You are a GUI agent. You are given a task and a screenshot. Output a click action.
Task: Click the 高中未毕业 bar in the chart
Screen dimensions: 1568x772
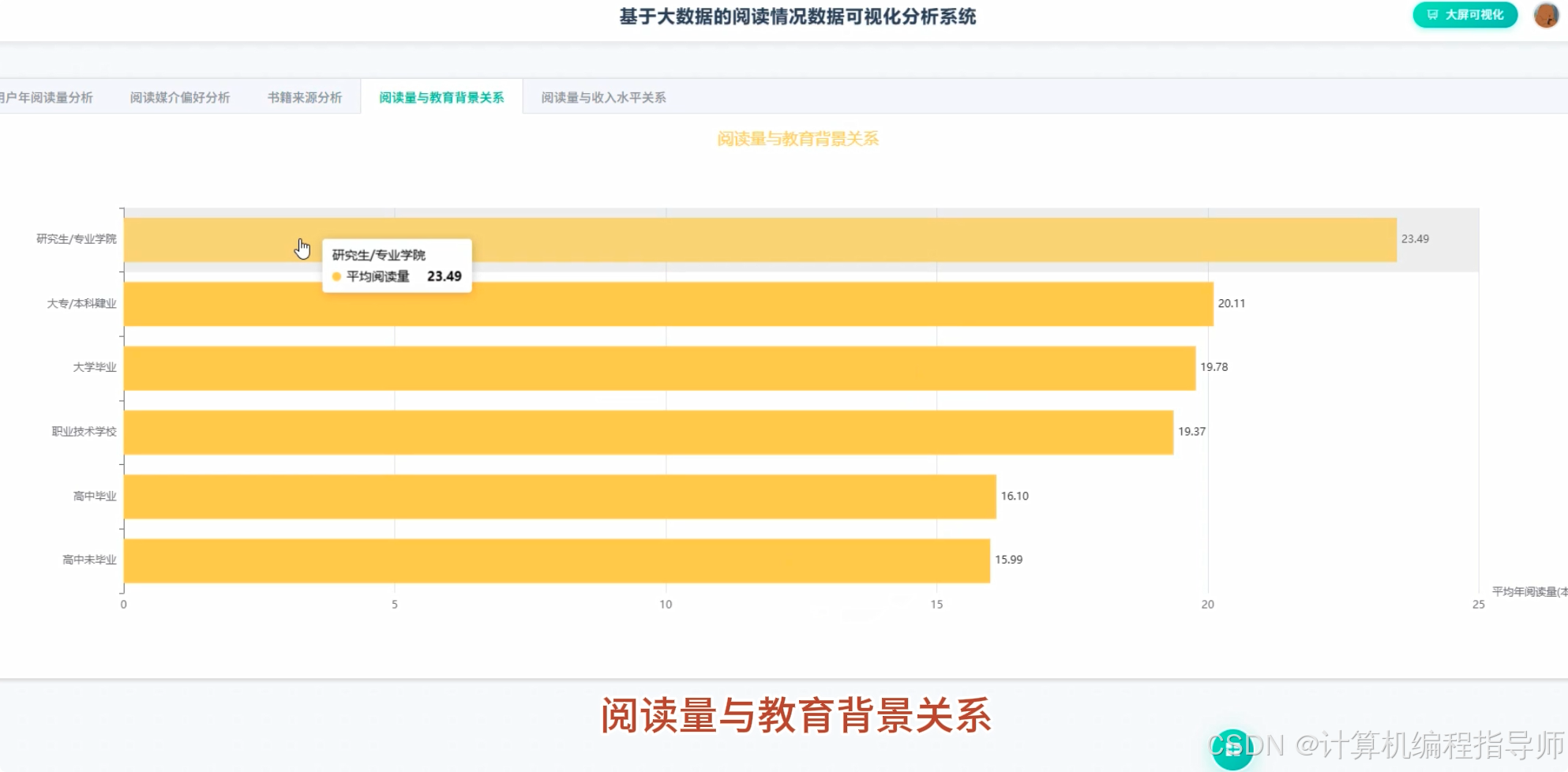tap(553, 560)
